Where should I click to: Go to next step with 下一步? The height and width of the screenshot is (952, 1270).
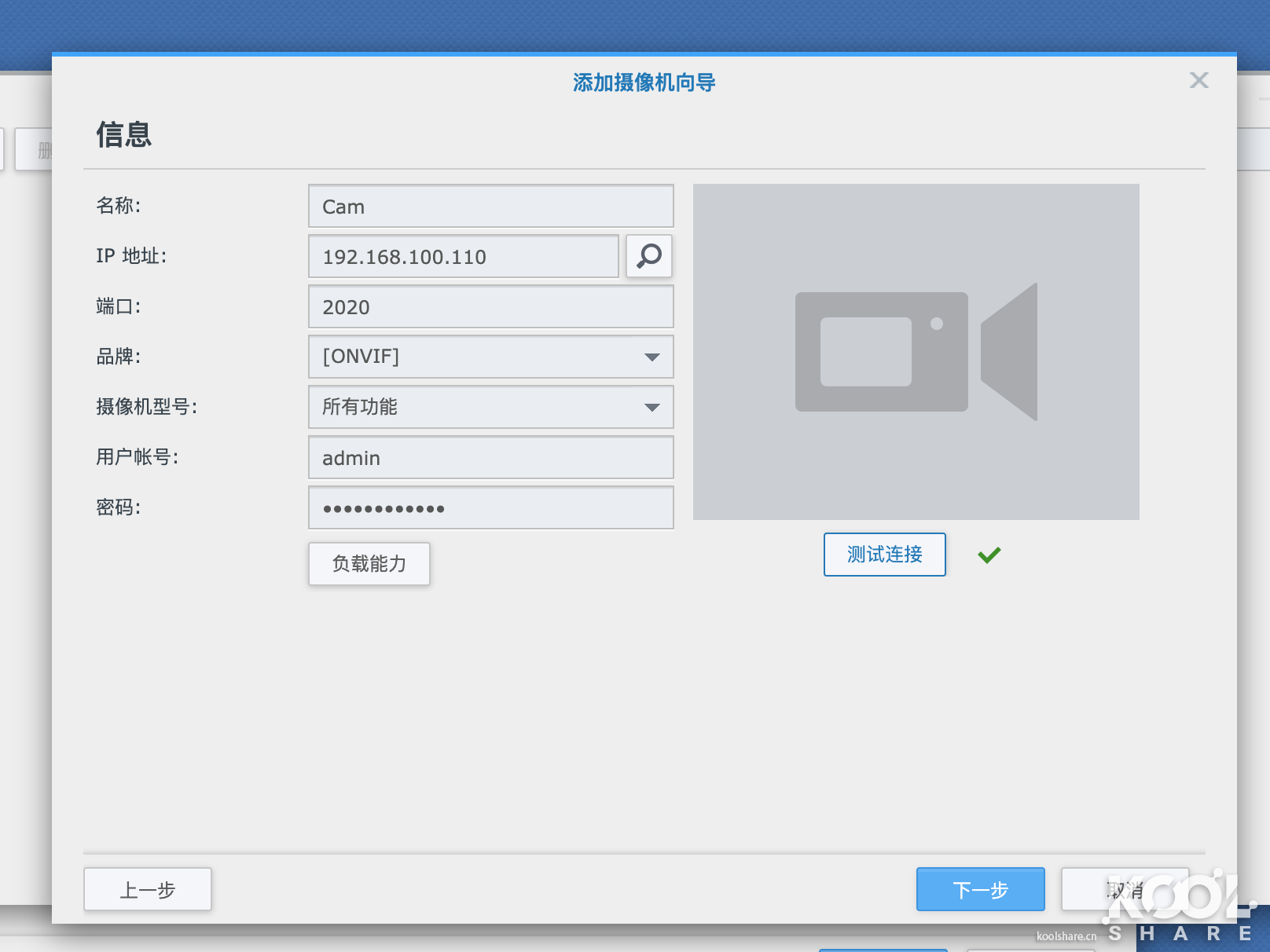click(981, 889)
